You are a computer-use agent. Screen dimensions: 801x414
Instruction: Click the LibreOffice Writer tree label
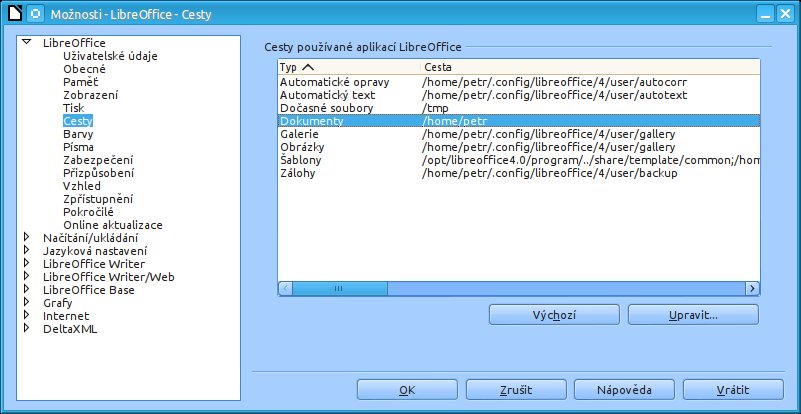pos(93,264)
